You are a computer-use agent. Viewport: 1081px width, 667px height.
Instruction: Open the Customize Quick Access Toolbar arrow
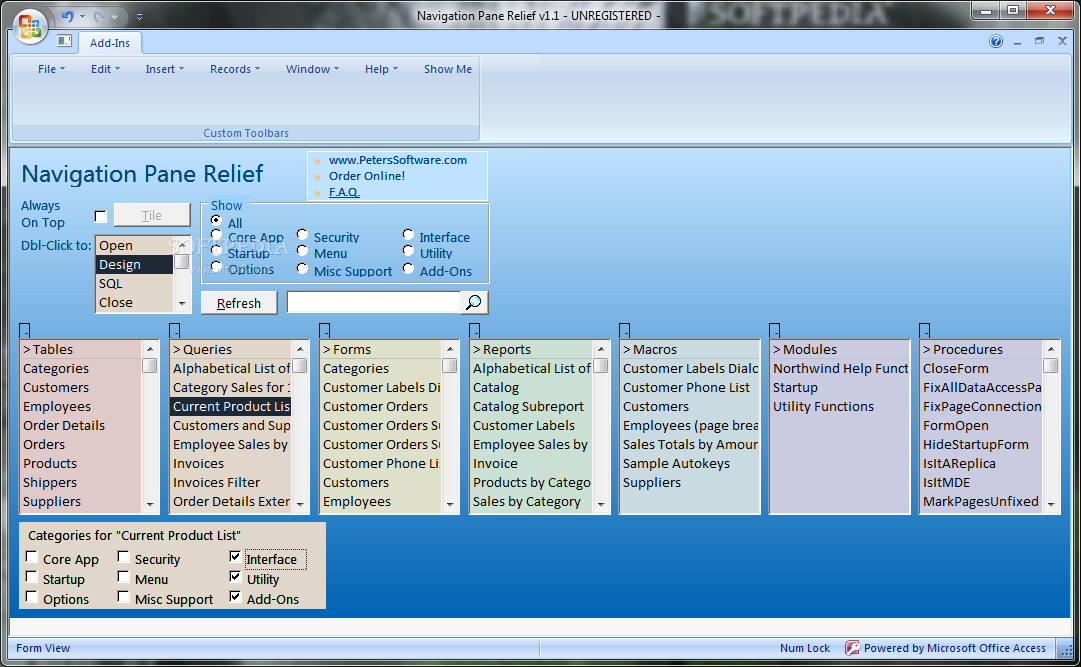coord(139,17)
